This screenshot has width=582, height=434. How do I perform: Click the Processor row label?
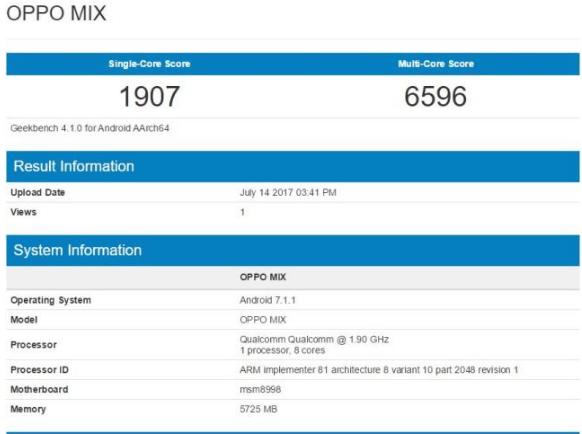pyautogui.click(x=33, y=345)
